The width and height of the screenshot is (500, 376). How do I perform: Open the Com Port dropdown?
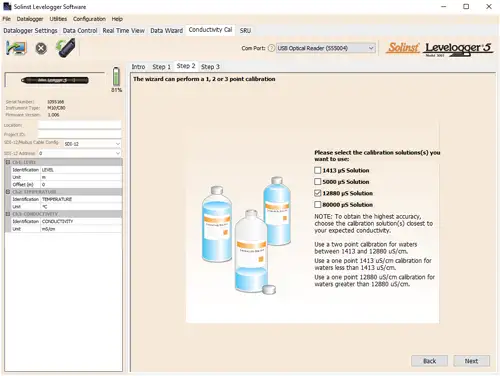326,48
